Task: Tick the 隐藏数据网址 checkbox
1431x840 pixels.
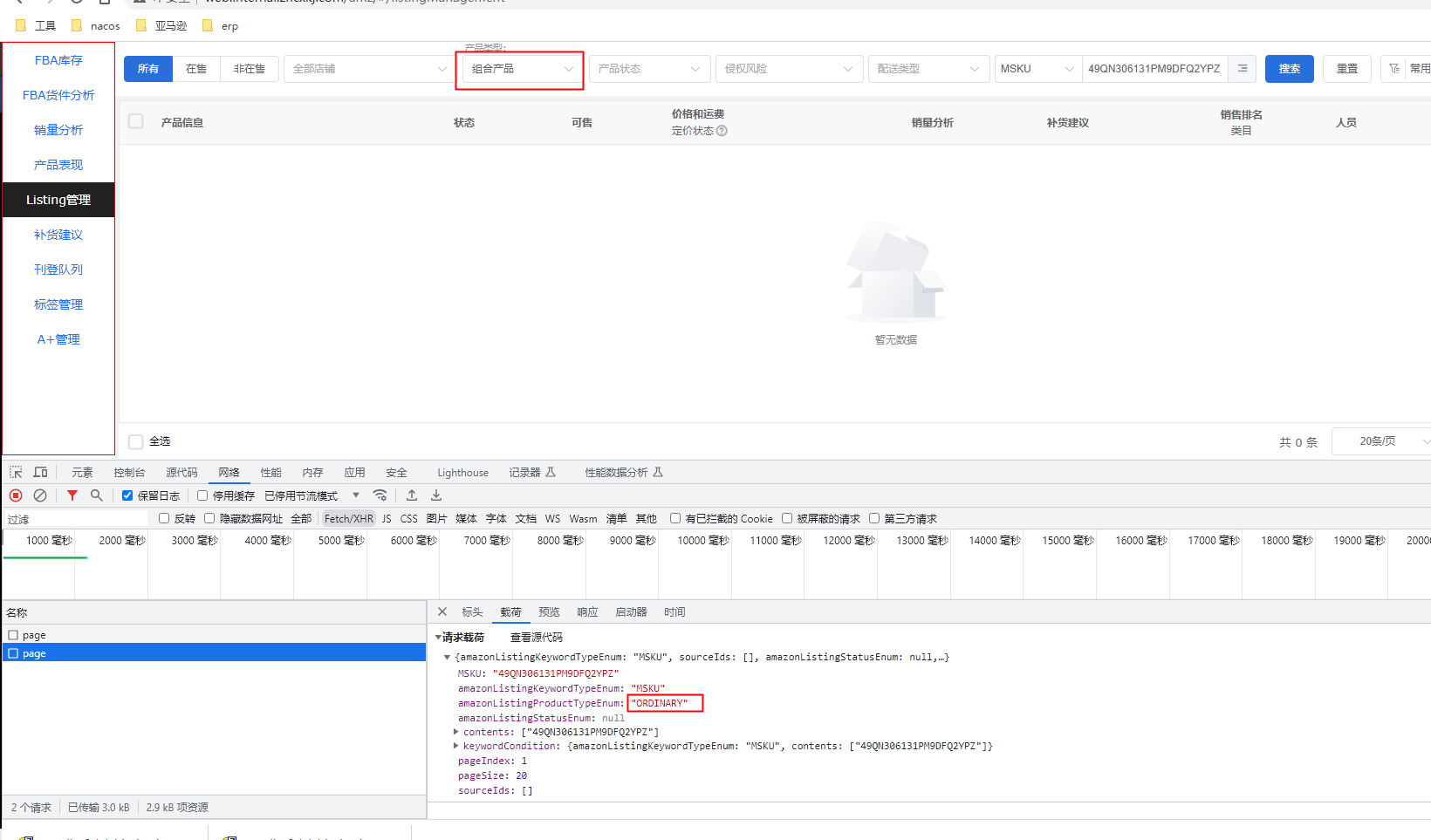Action: (209, 518)
